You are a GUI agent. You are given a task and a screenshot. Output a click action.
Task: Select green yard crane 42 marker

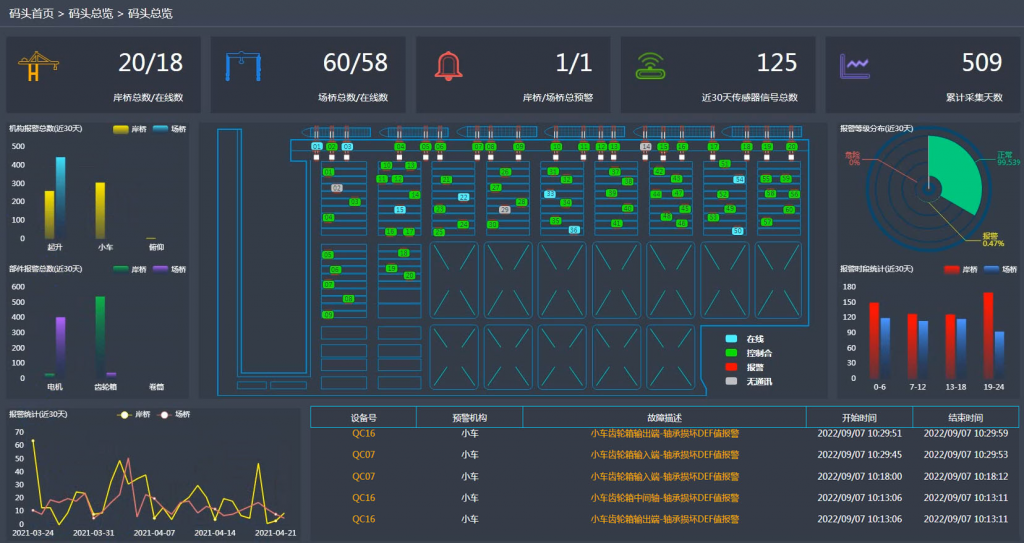coord(659,171)
